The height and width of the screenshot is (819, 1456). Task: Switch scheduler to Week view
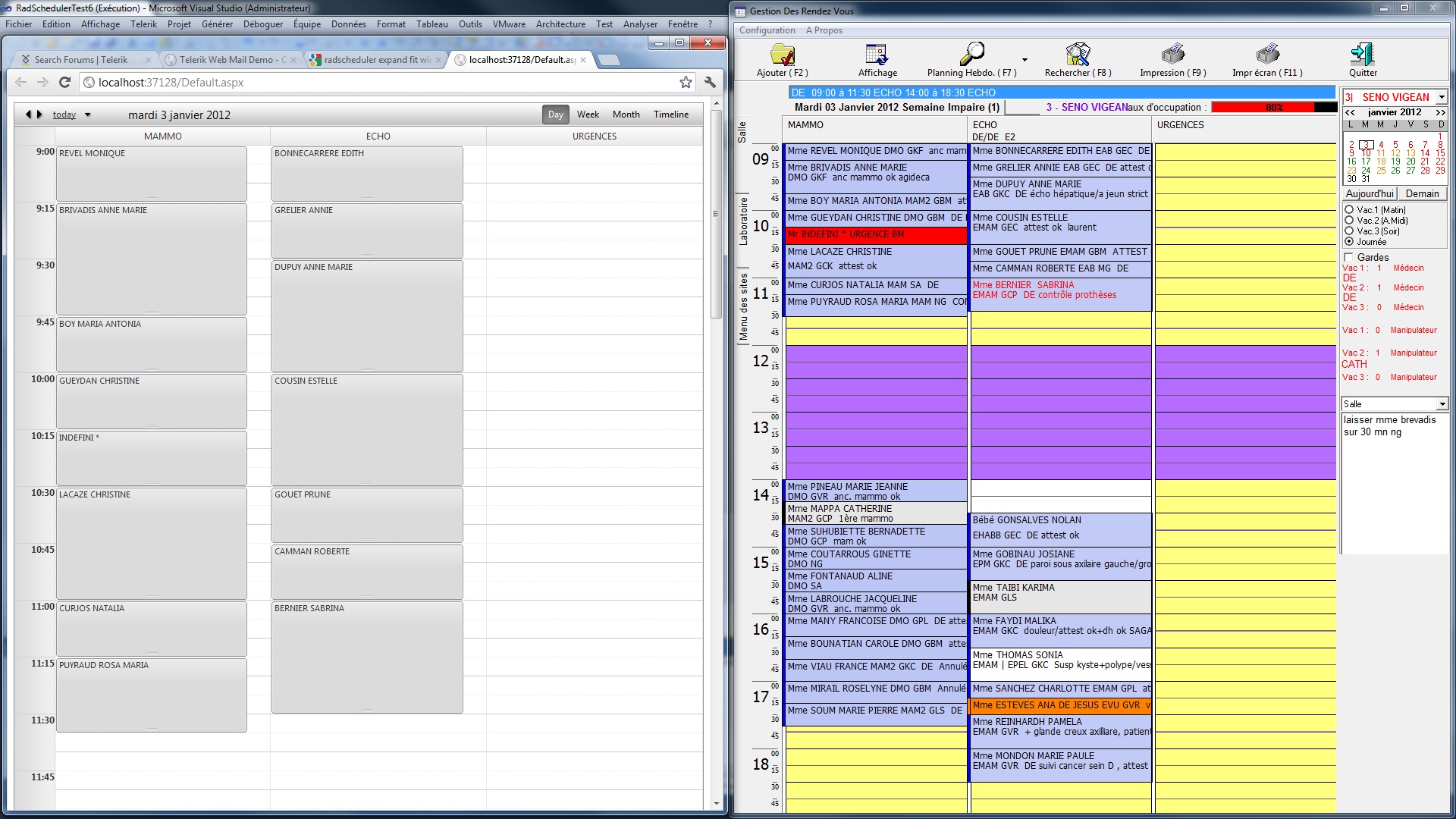[588, 115]
